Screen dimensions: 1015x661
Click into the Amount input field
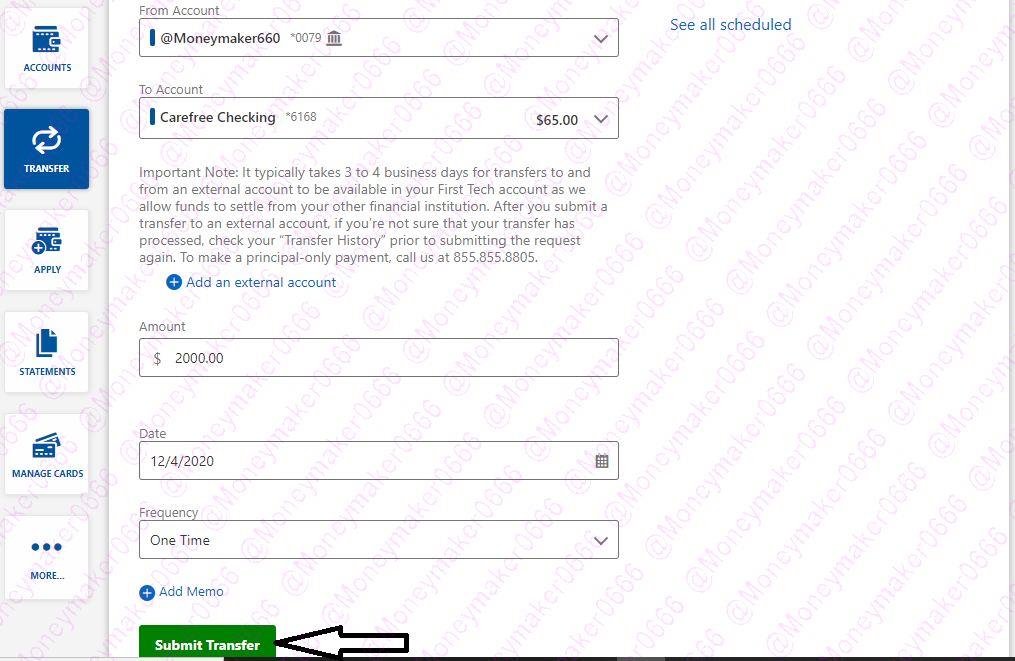378,358
